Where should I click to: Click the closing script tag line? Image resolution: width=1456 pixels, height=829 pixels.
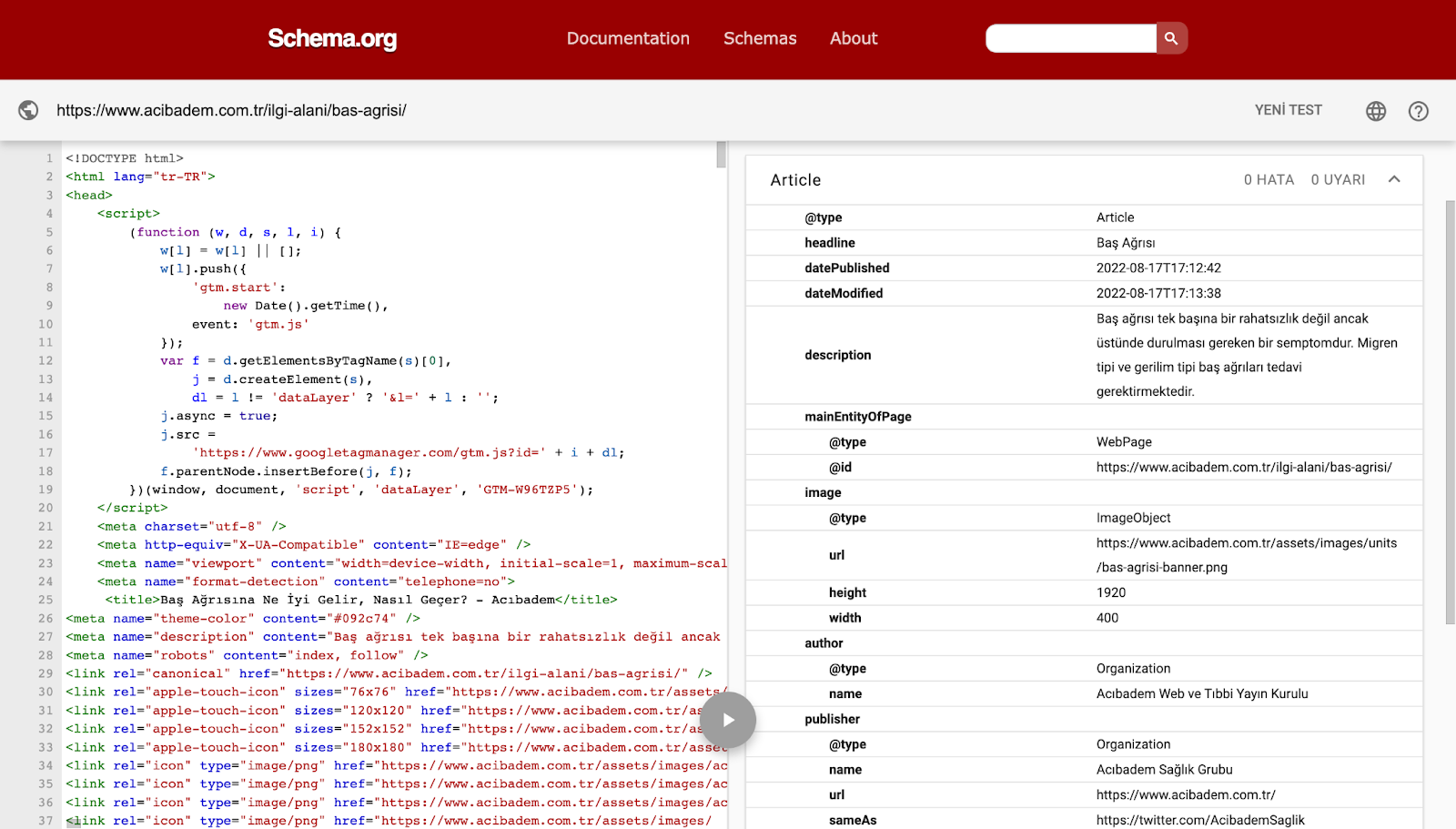point(132,508)
